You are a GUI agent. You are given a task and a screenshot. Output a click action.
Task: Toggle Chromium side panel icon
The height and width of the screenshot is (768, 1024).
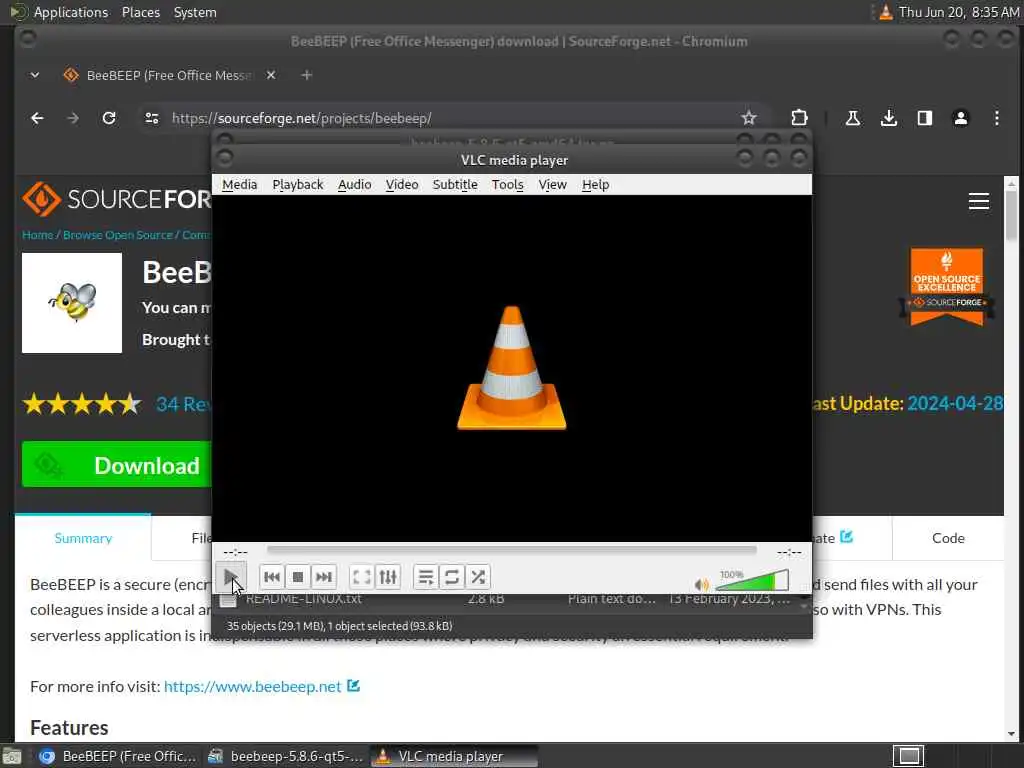pos(924,118)
